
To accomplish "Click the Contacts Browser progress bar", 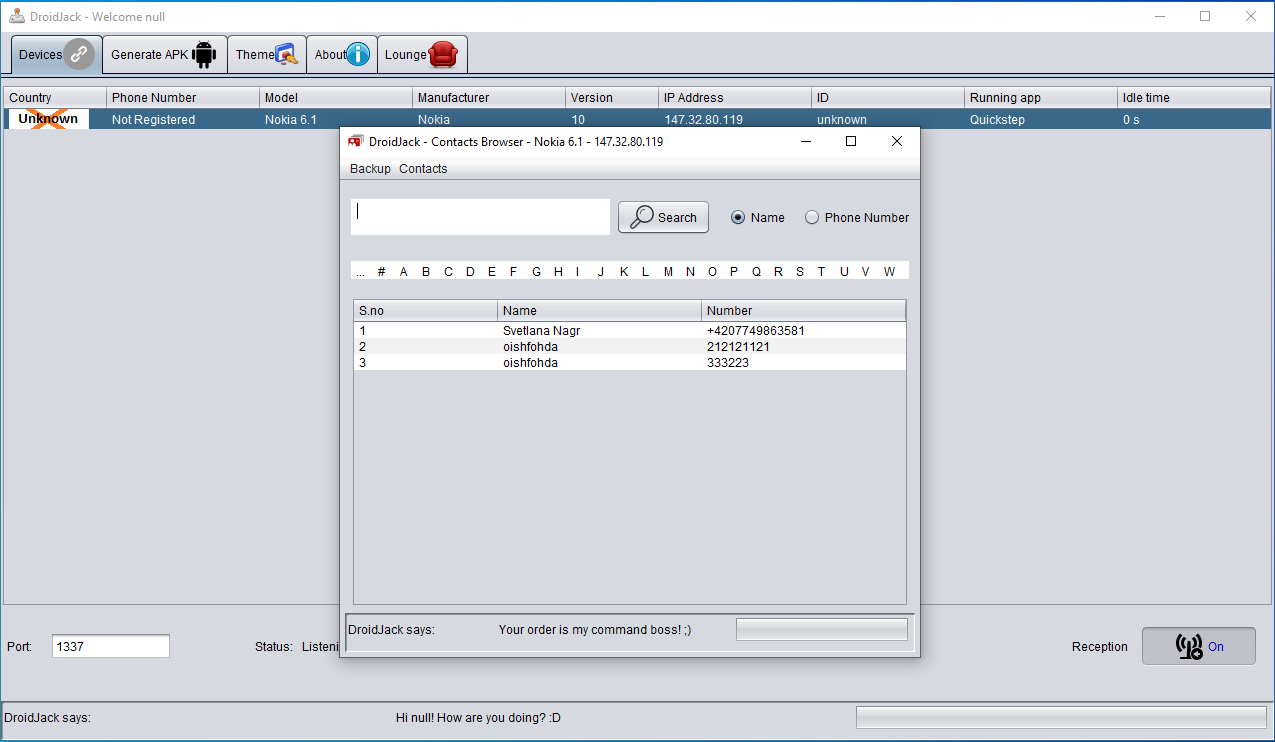I will tap(822, 629).
